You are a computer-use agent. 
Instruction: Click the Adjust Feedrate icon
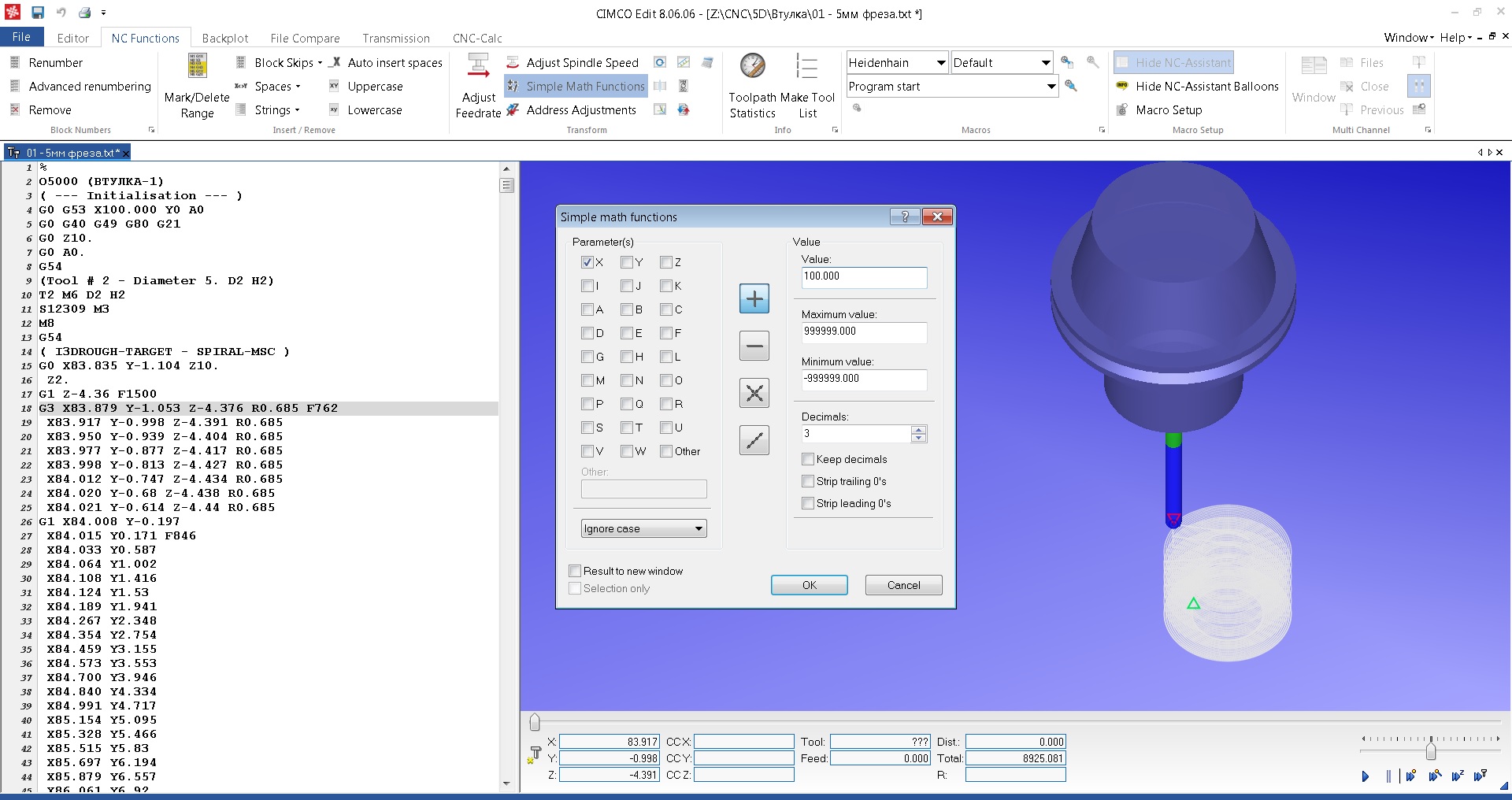(x=478, y=66)
